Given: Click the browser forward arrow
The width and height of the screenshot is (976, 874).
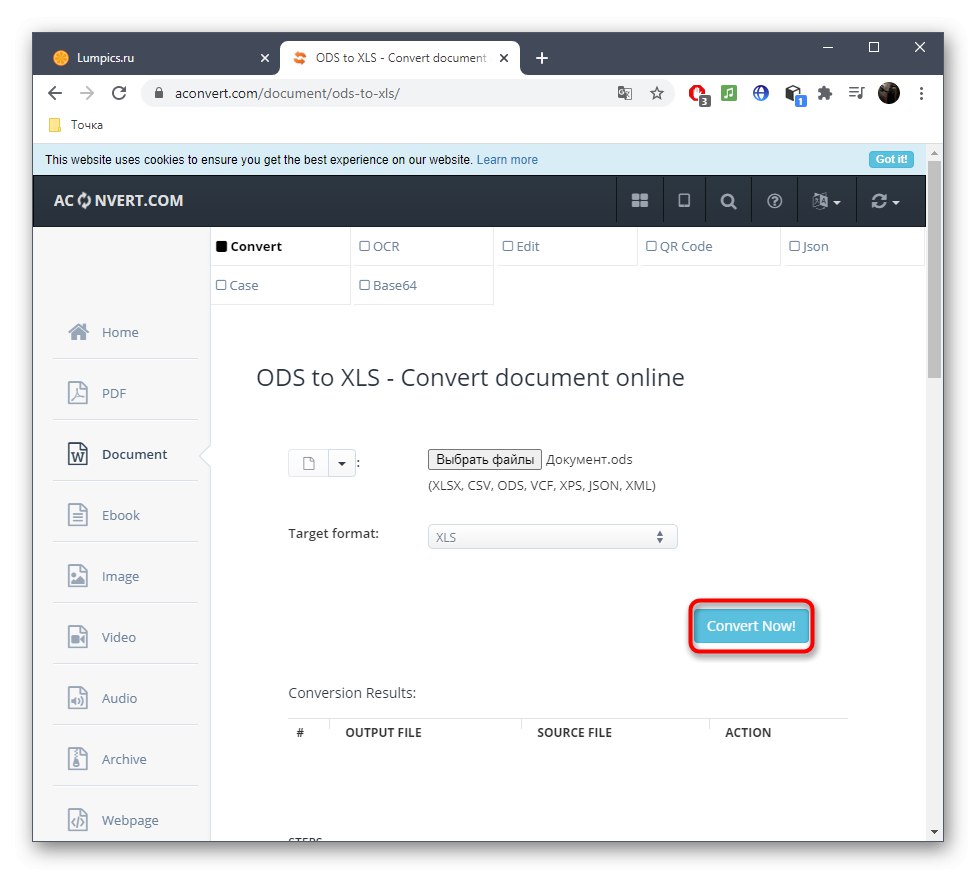Looking at the screenshot, I should click(87, 93).
